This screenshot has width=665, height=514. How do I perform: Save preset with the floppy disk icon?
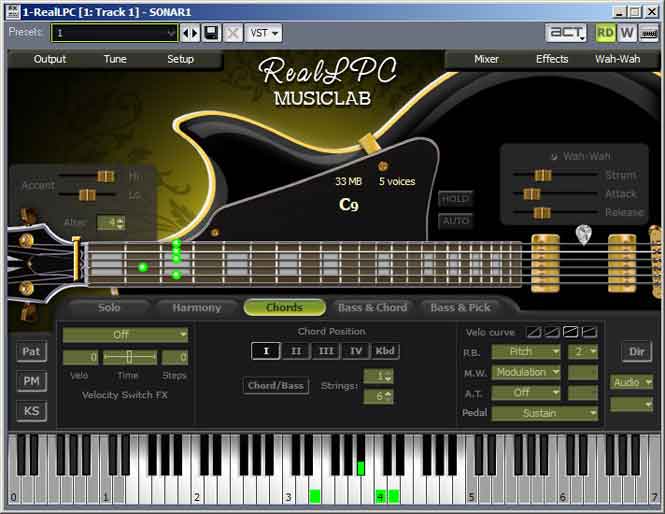pyautogui.click(x=211, y=33)
